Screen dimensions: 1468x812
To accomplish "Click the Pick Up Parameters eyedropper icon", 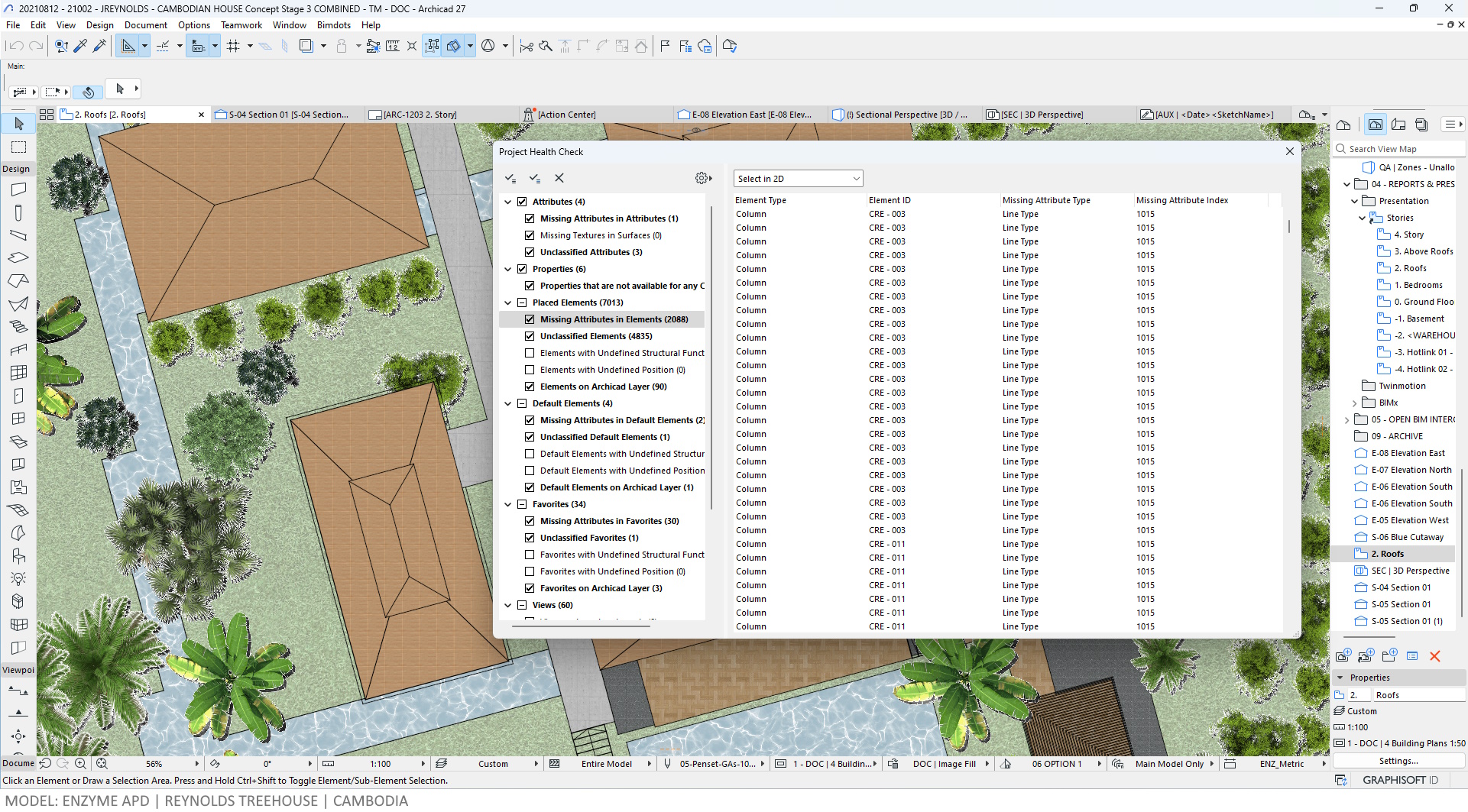I will click(x=80, y=46).
